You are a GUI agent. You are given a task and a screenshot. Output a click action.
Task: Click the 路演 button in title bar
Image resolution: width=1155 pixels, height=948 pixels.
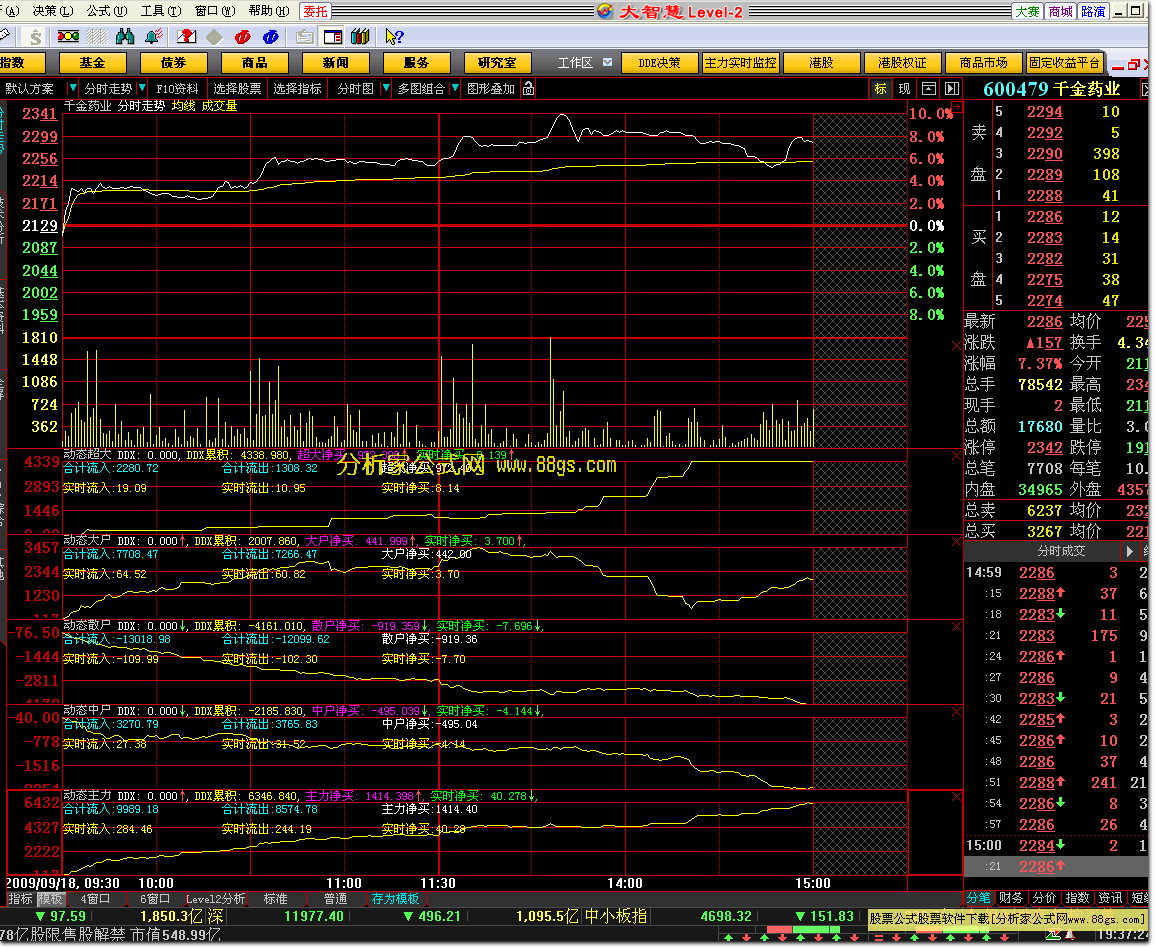pyautogui.click(x=1093, y=11)
